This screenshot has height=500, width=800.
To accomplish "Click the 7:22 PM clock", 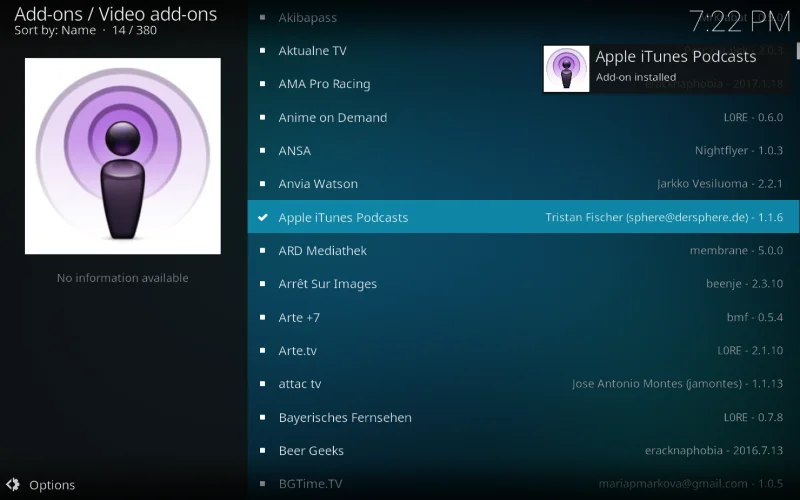I will point(739,21).
